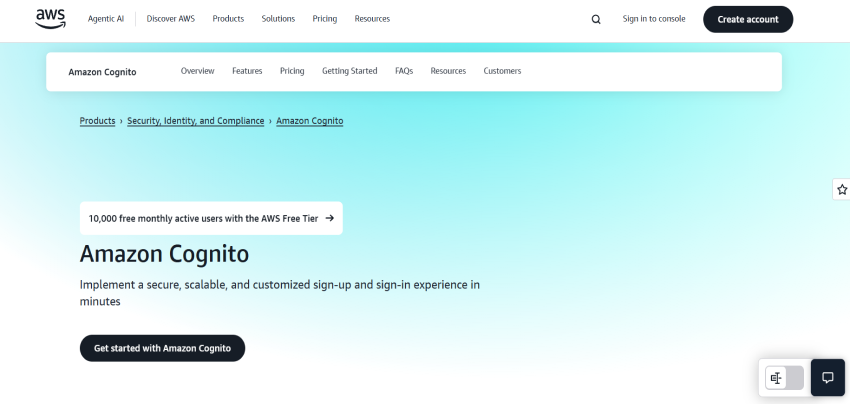The image size is (850, 404).
Task: Switch to Cognito Resources tab
Action: (x=448, y=71)
